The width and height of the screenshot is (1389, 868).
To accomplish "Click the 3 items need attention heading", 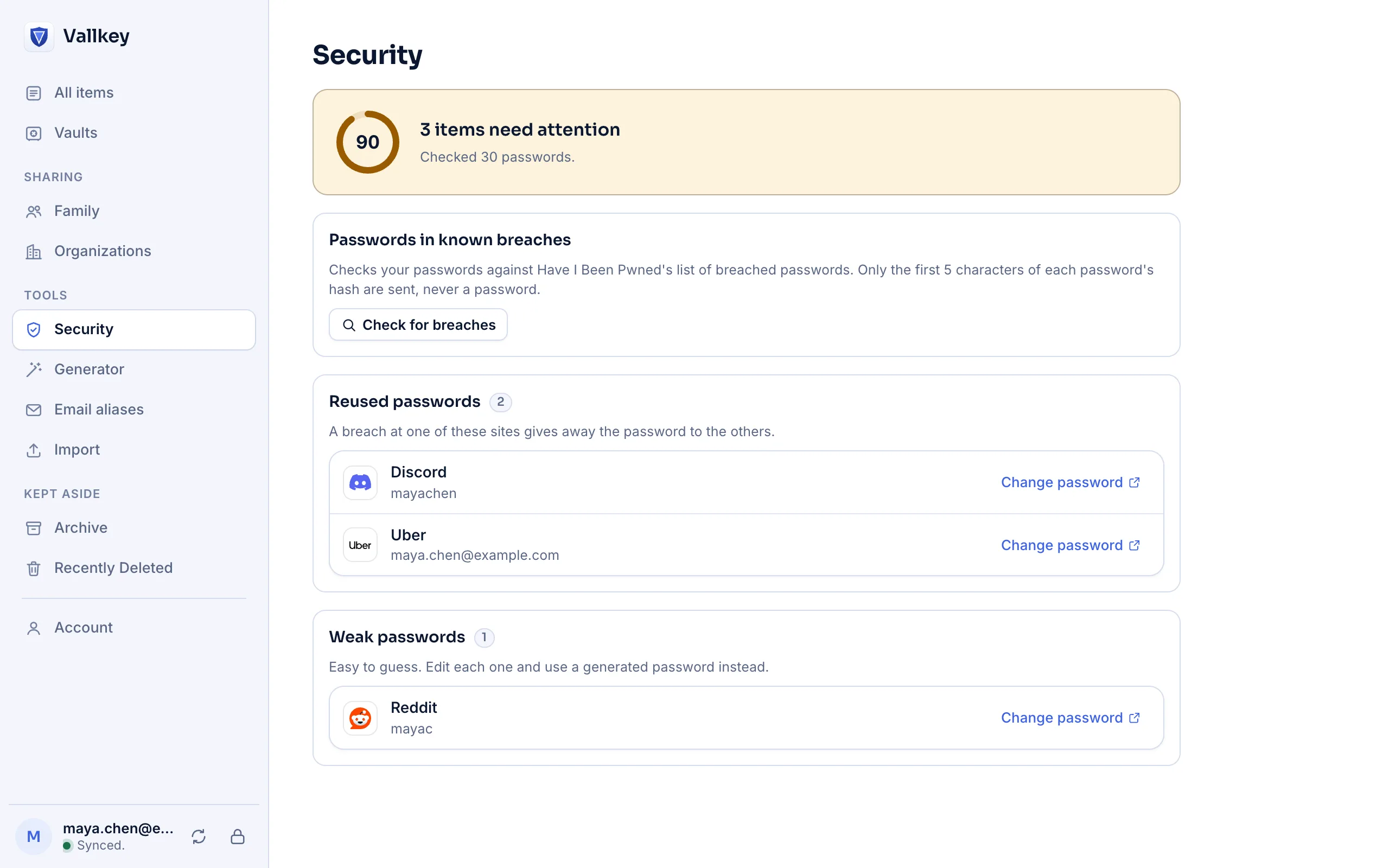I will (520, 130).
